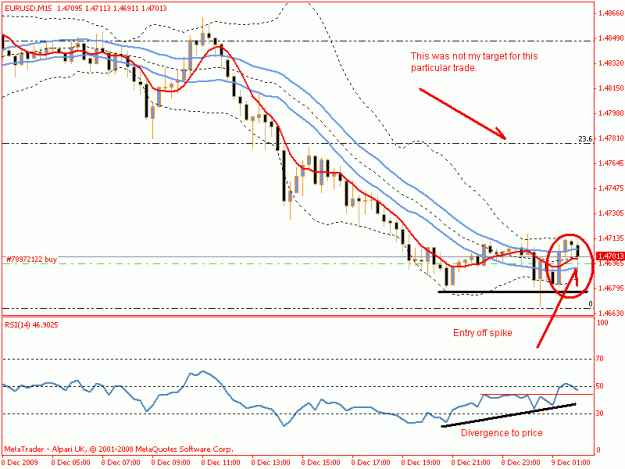Select the 'Divergence to price' text label
This screenshot has height=469, width=625.
pyautogui.click(x=502, y=433)
